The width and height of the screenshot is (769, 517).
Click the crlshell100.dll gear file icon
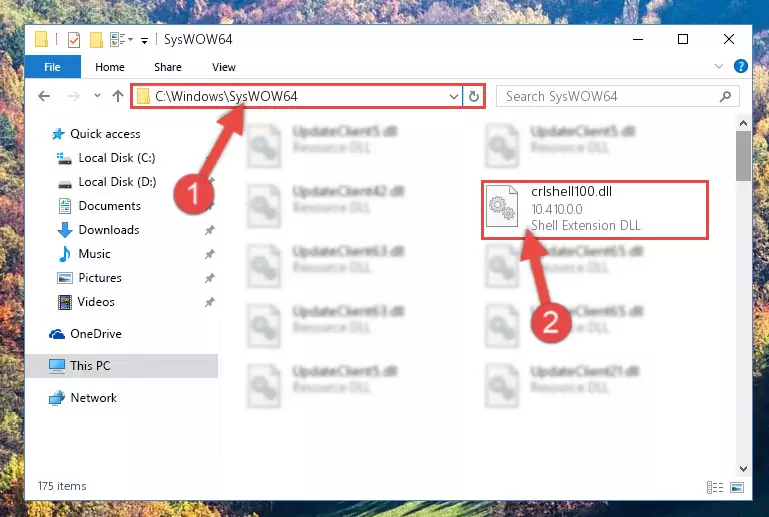502,206
